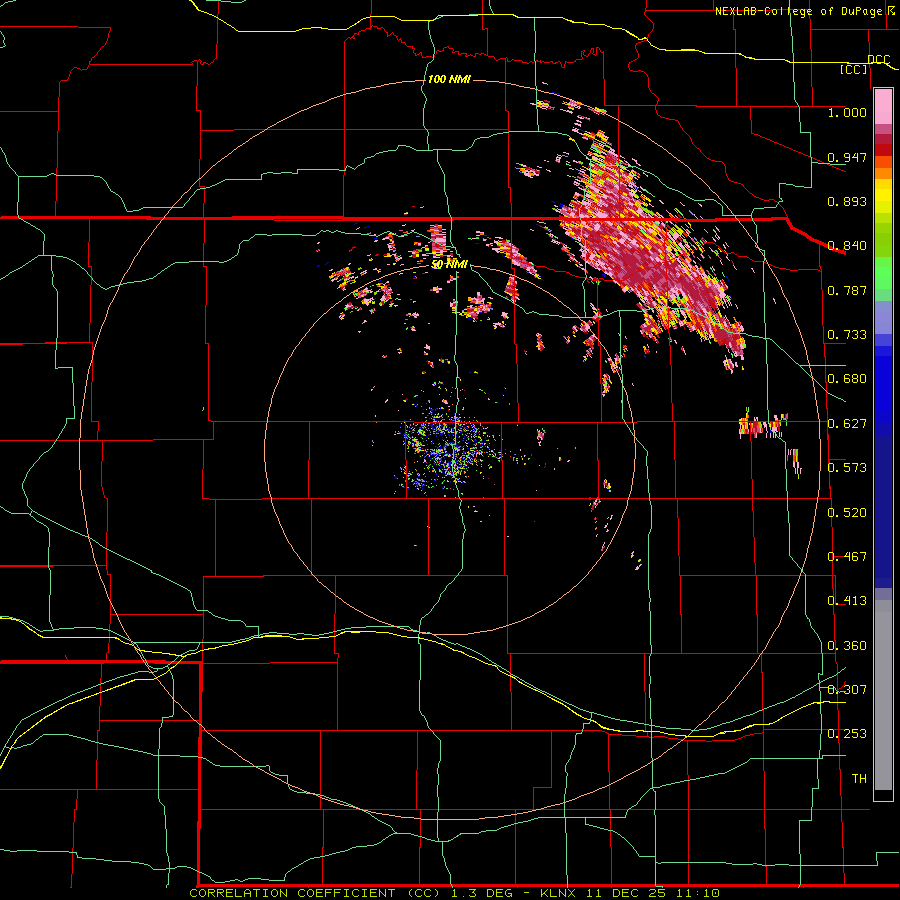
Task: Click the 1.000 scale value
Action: pos(847,112)
